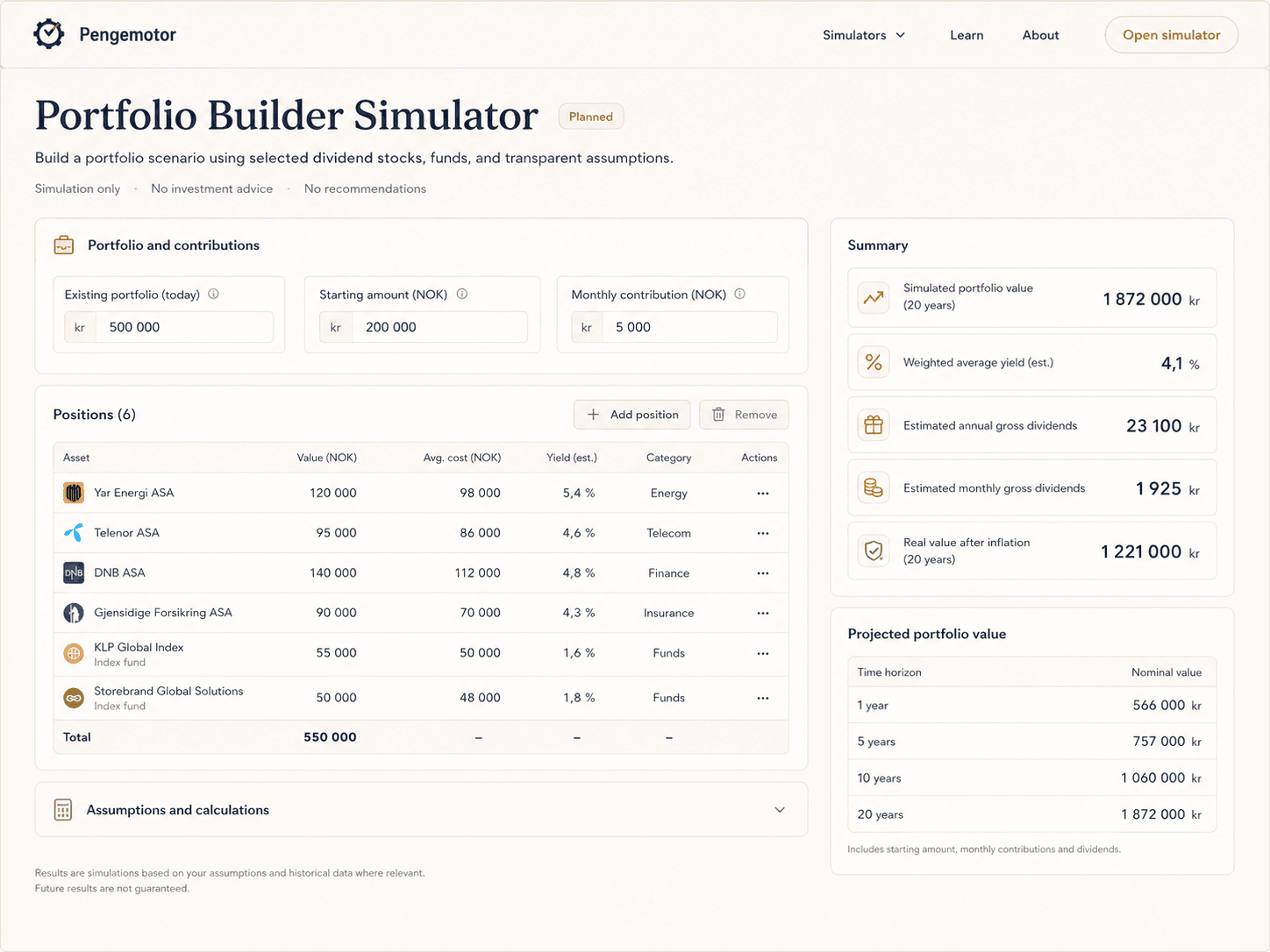Click the Finance category cell
The height and width of the screenshot is (952, 1270).
tap(668, 573)
